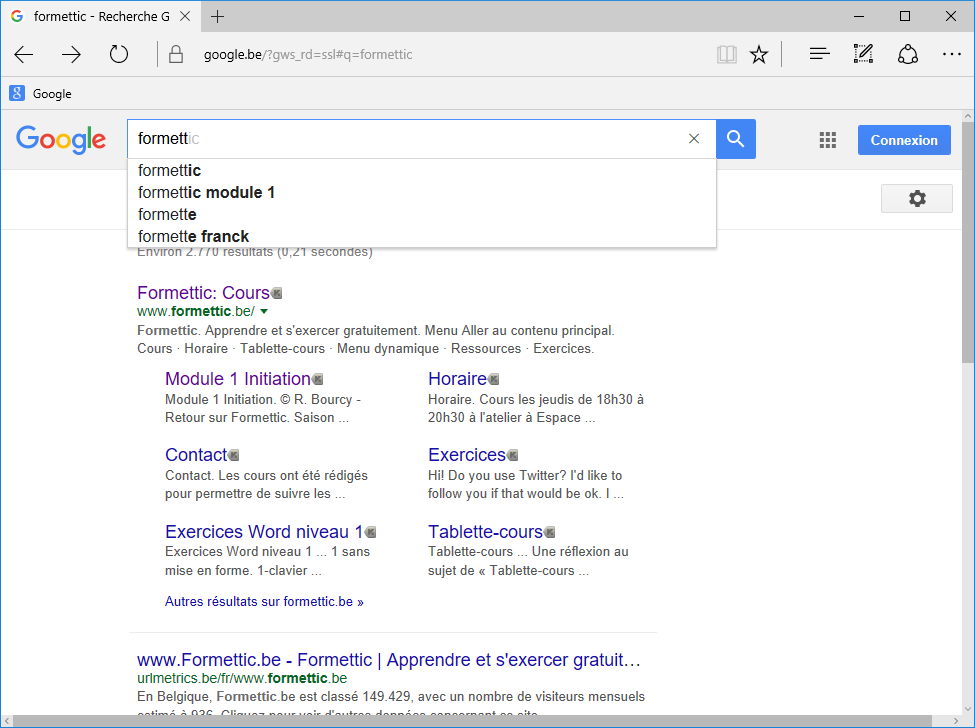The width and height of the screenshot is (975, 728).
Task: Click the horizontal scrollbar left arrow
Action: 7,721
